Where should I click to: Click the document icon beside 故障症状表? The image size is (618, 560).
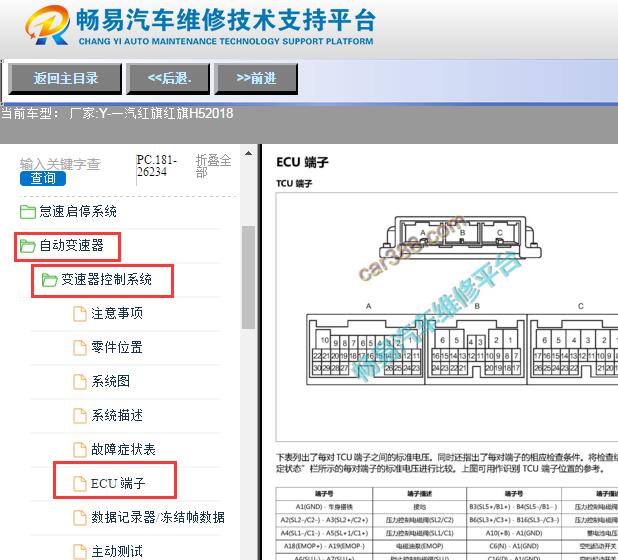click(80, 450)
